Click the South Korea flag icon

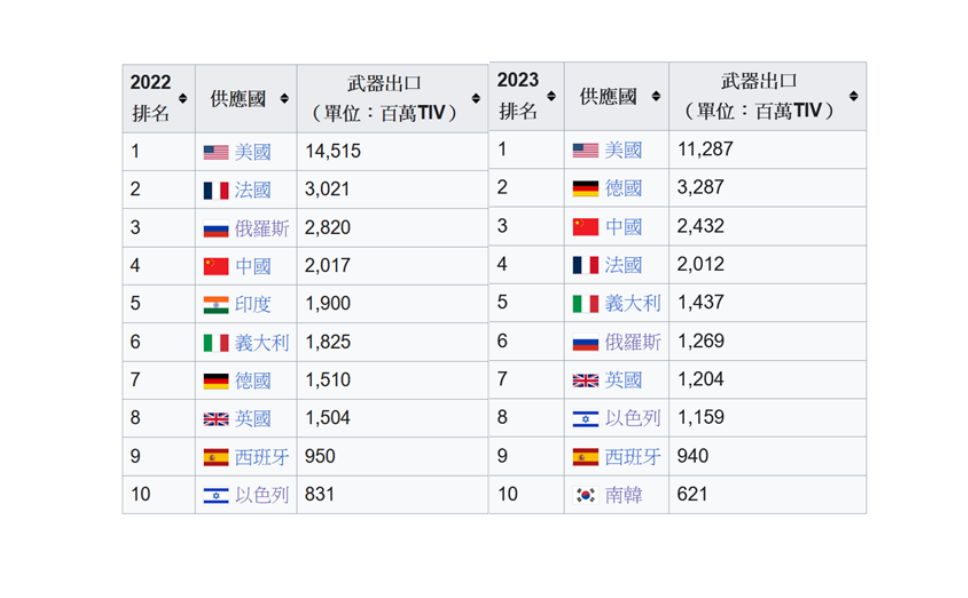(585, 495)
